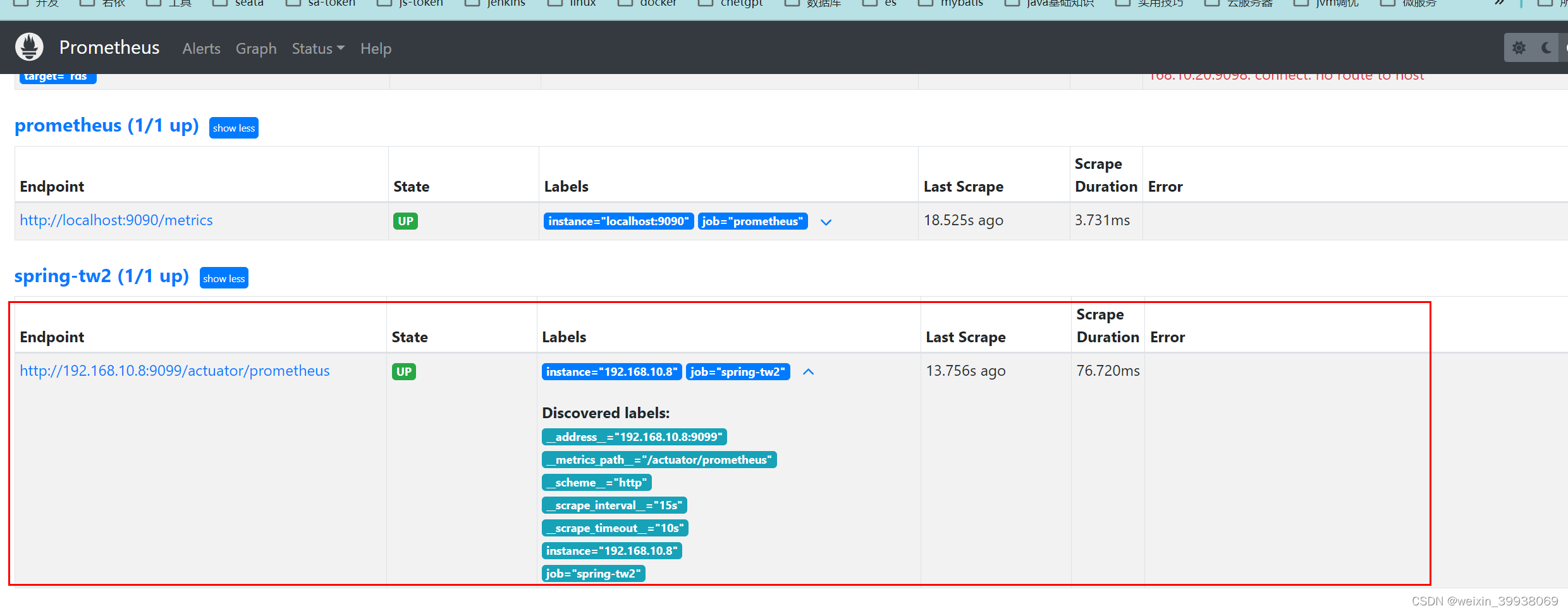Collapse prometheus pool with show less button

[234, 128]
